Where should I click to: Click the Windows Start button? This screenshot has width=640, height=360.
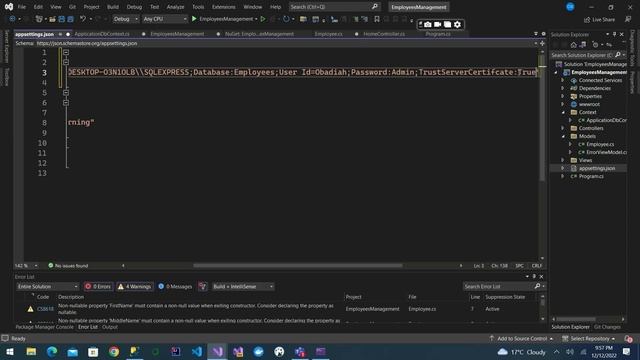click(x=10, y=351)
